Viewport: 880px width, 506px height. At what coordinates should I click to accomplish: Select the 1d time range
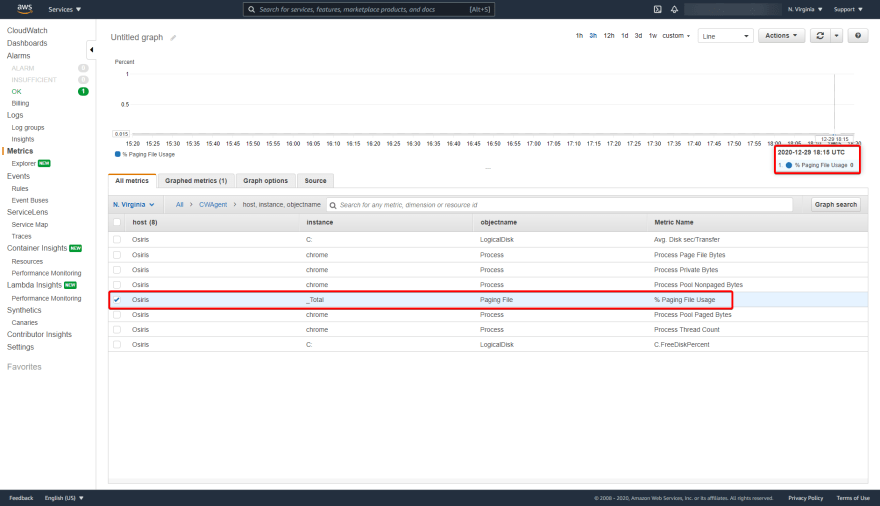point(625,35)
